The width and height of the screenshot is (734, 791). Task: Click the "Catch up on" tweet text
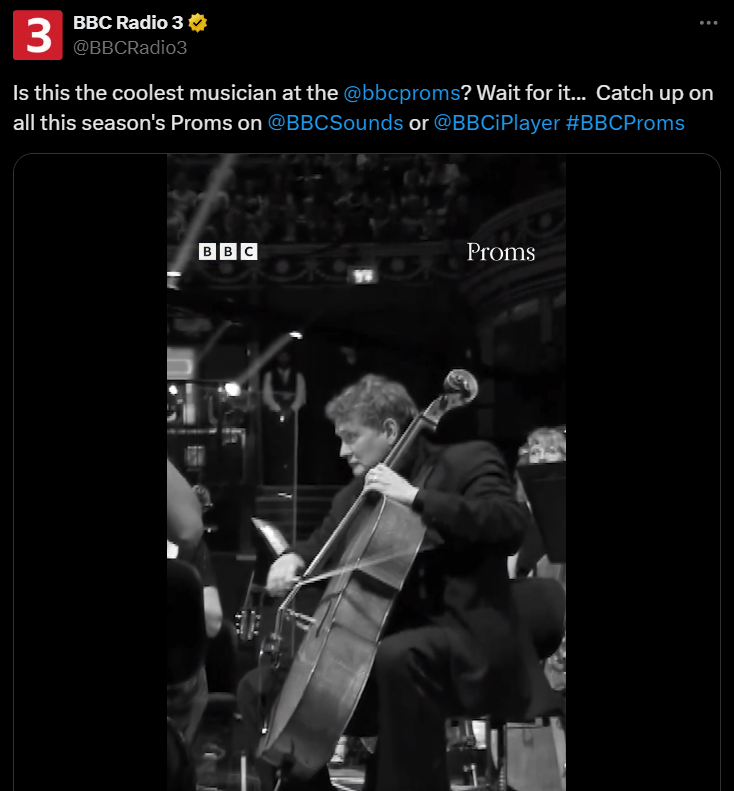[655, 93]
